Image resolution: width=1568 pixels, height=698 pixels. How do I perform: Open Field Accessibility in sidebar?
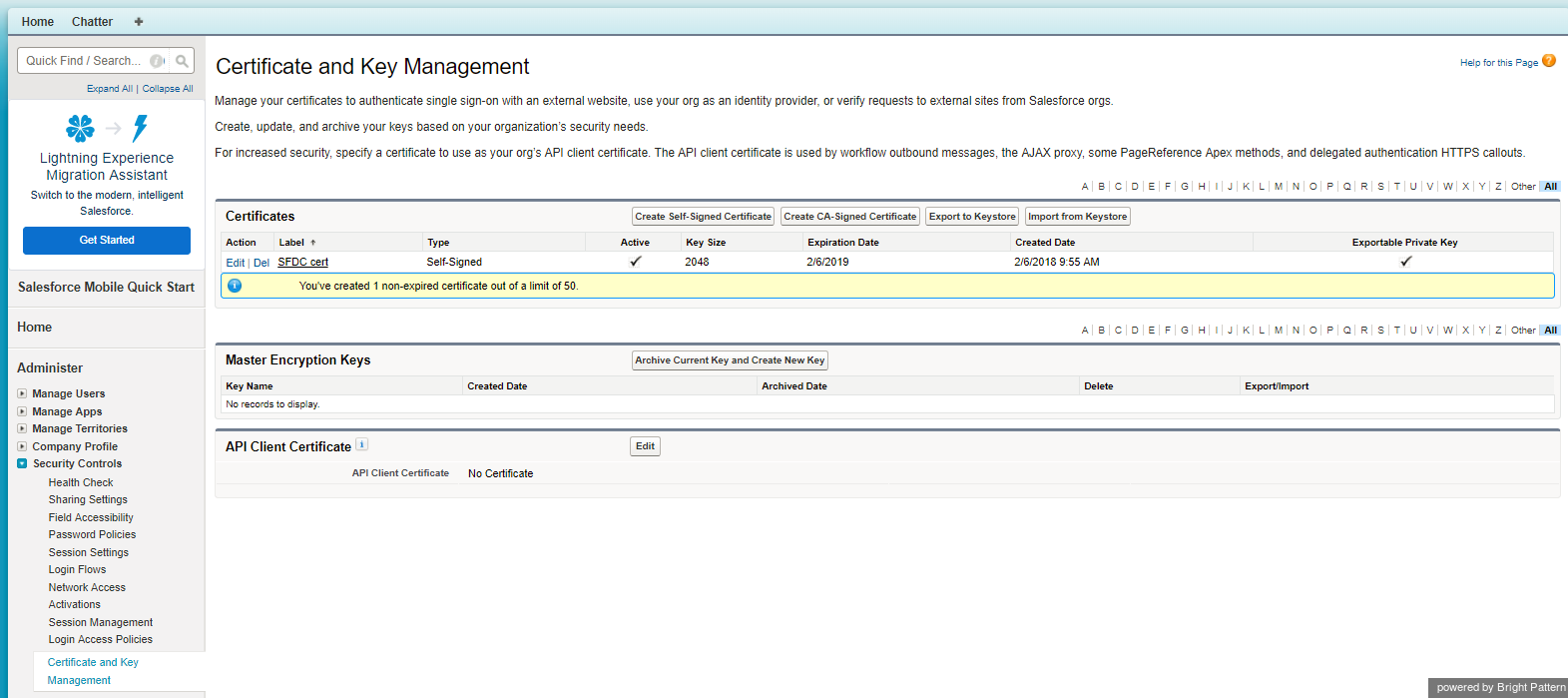point(91,517)
